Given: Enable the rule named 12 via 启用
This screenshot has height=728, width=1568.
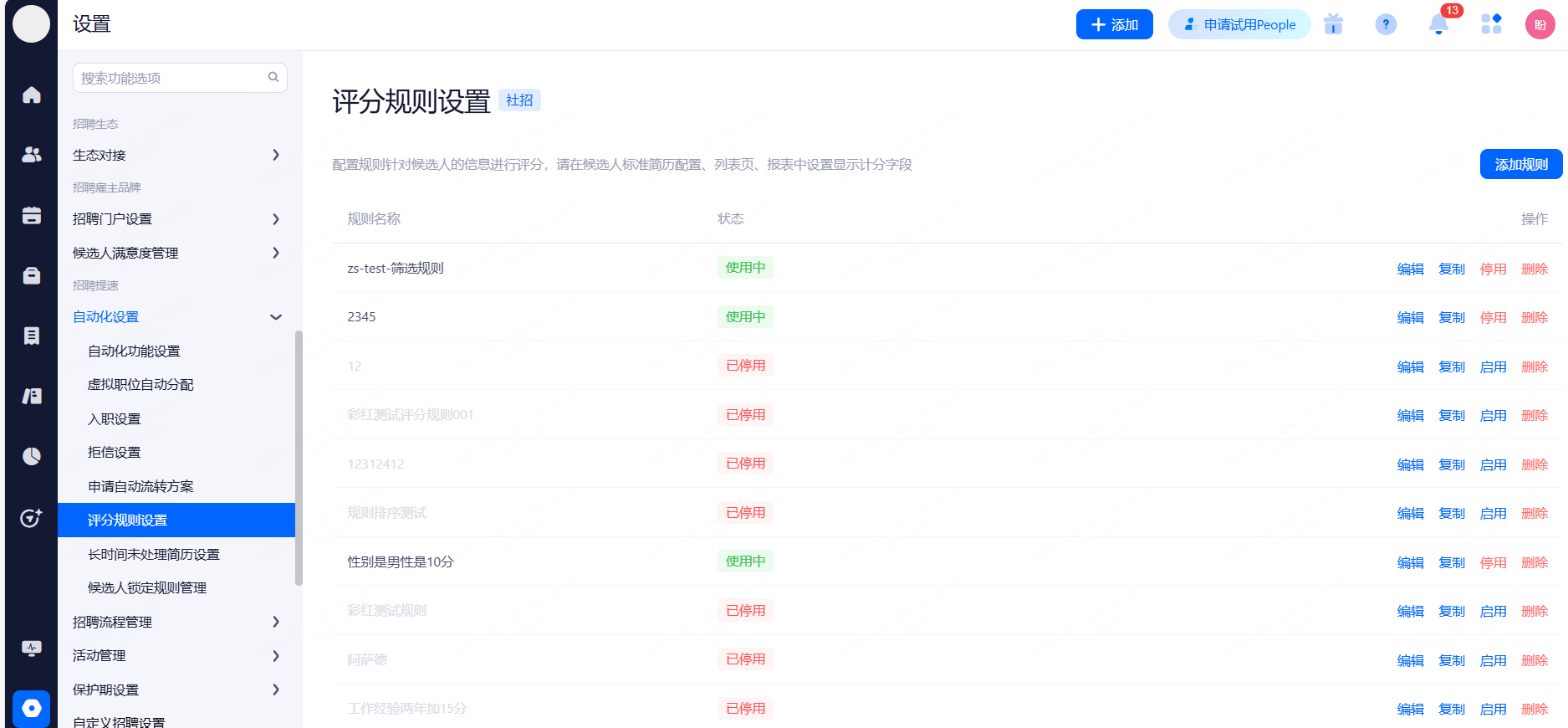Looking at the screenshot, I should click(x=1493, y=367).
